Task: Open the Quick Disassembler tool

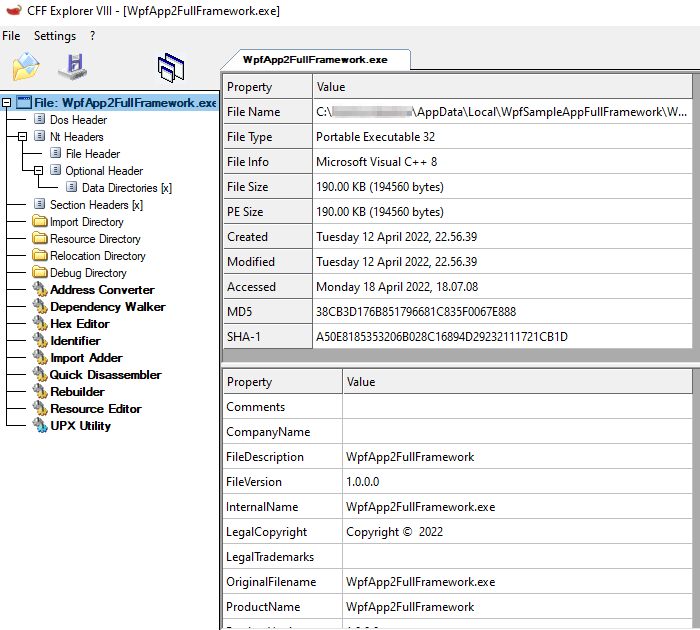Action: coord(105,375)
